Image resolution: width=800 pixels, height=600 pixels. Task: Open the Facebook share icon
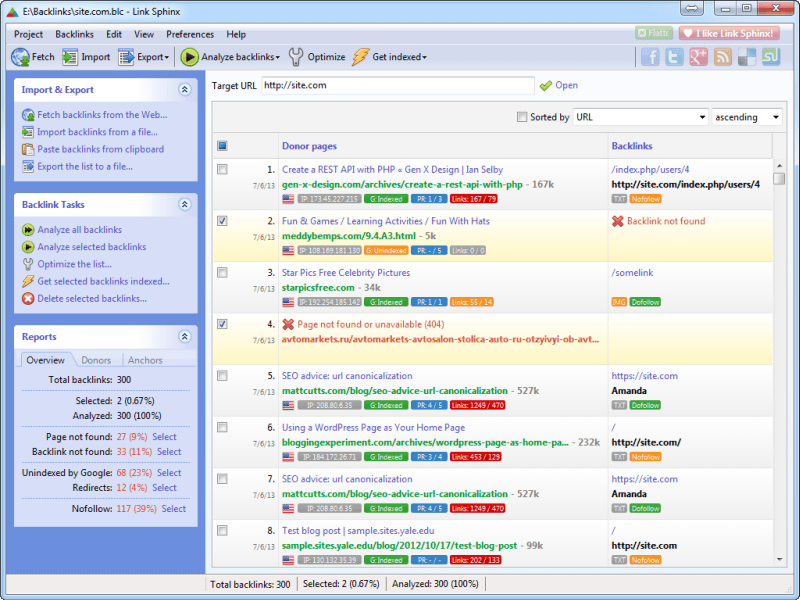650,57
